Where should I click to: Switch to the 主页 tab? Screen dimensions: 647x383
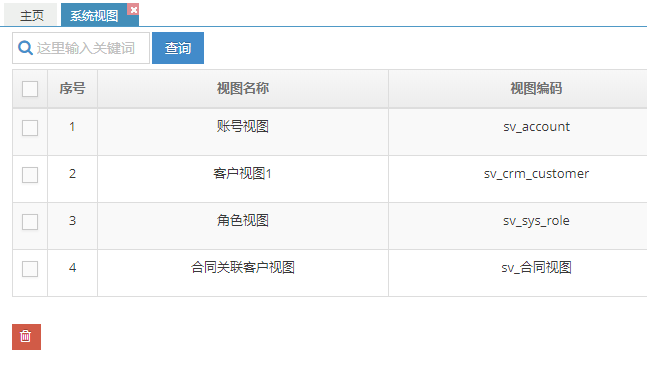(31, 15)
